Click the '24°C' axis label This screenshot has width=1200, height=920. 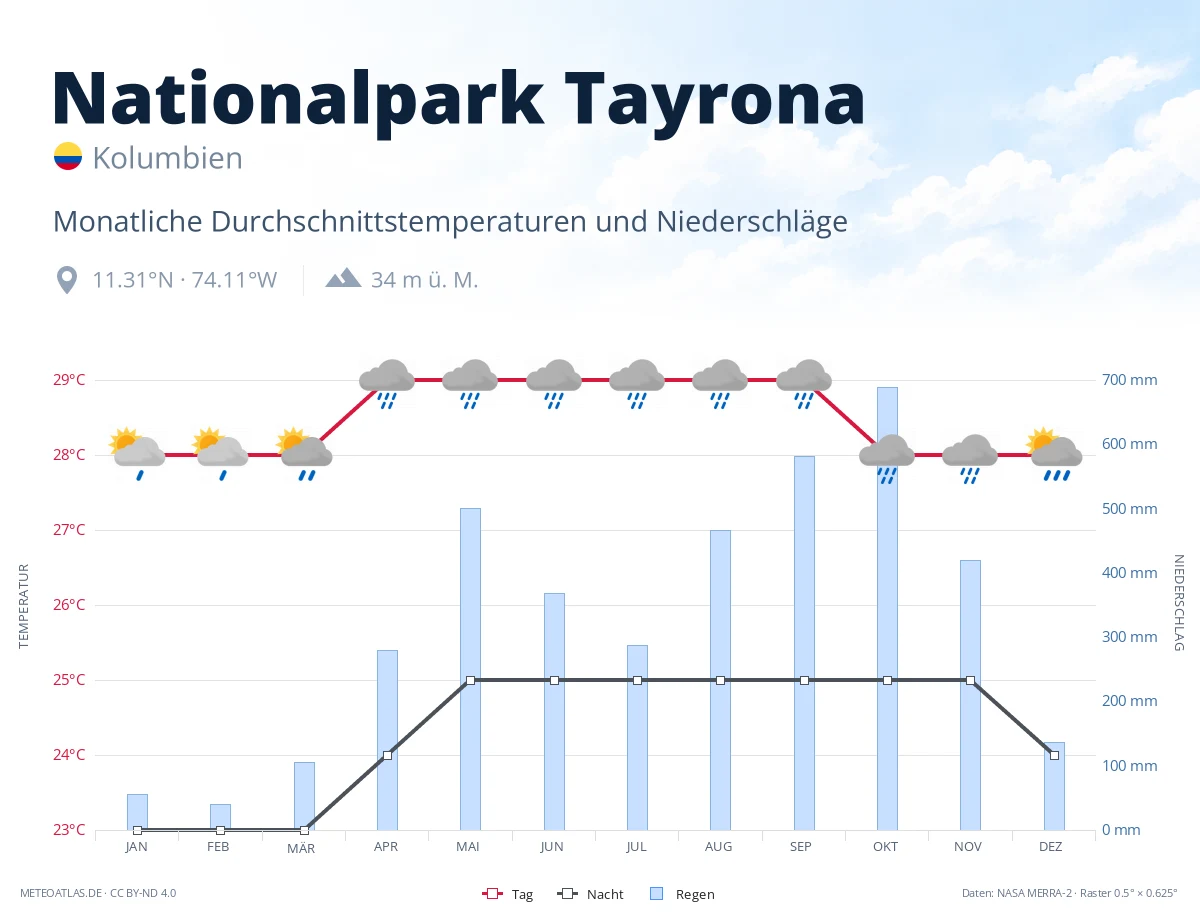click(x=68, y=755)
